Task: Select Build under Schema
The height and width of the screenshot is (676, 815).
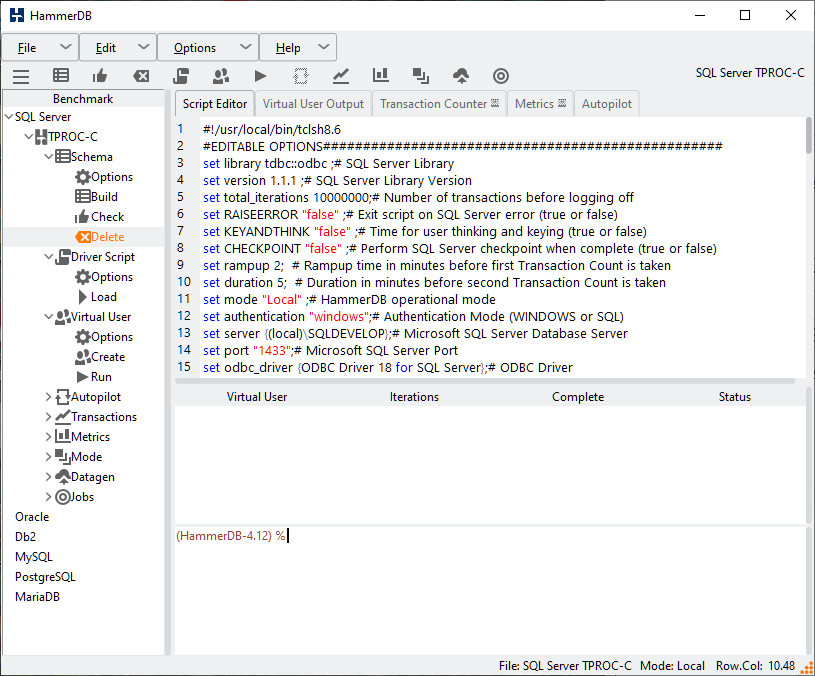Action: [x=97, y=197]
